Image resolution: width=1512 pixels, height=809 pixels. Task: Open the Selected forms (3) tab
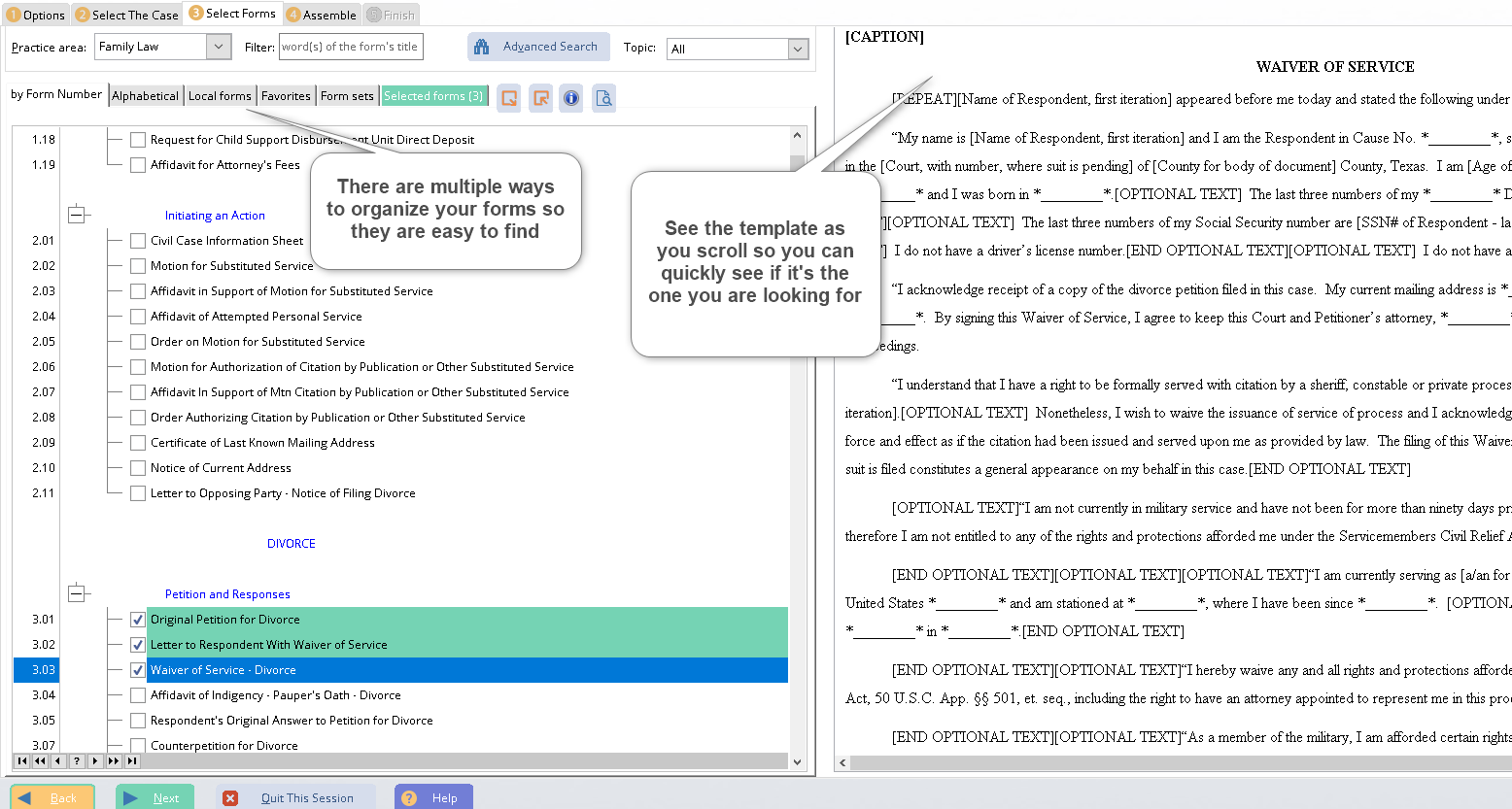(x=433, y=95)
